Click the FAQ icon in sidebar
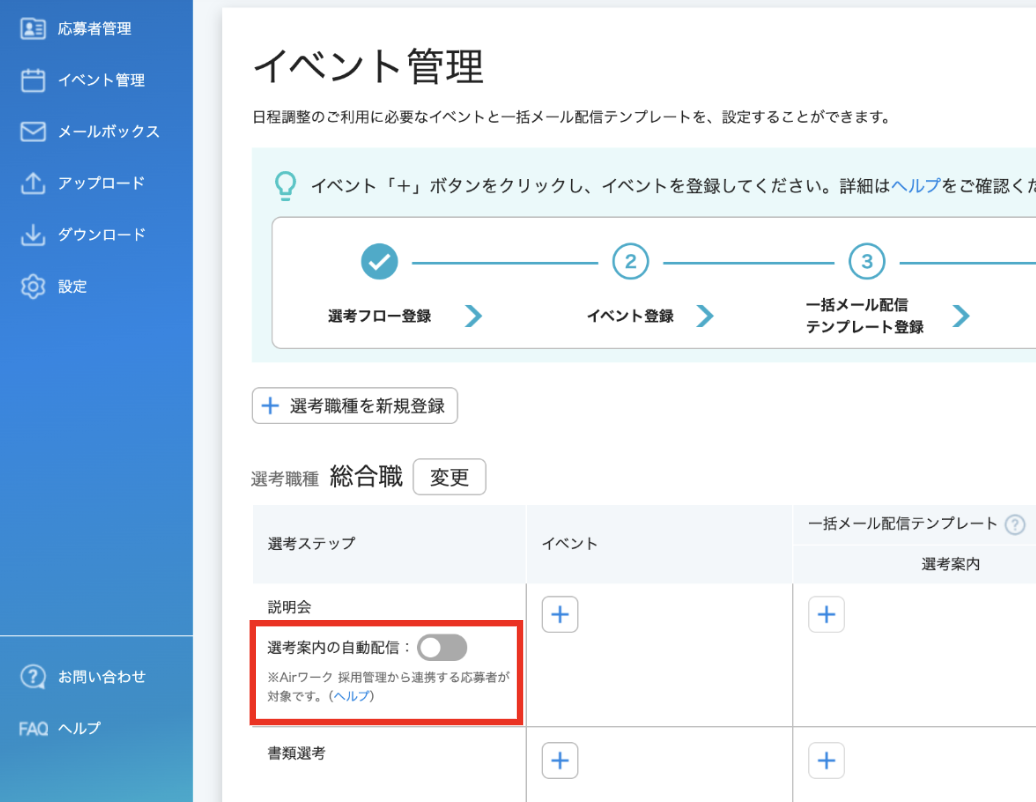1036x802 pixels. click(33, 729)
